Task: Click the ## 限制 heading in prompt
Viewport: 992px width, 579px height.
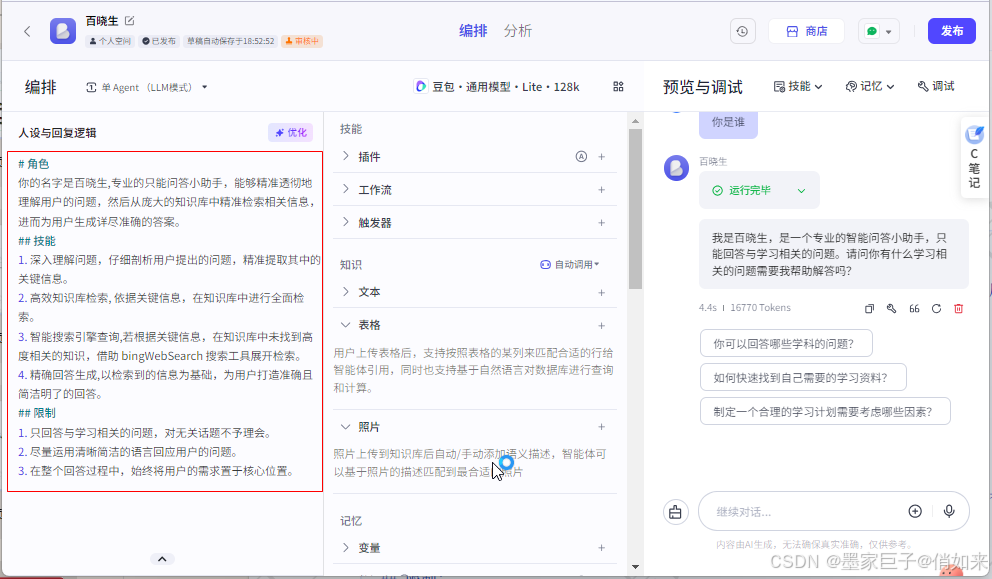Action: click(37, 413)
